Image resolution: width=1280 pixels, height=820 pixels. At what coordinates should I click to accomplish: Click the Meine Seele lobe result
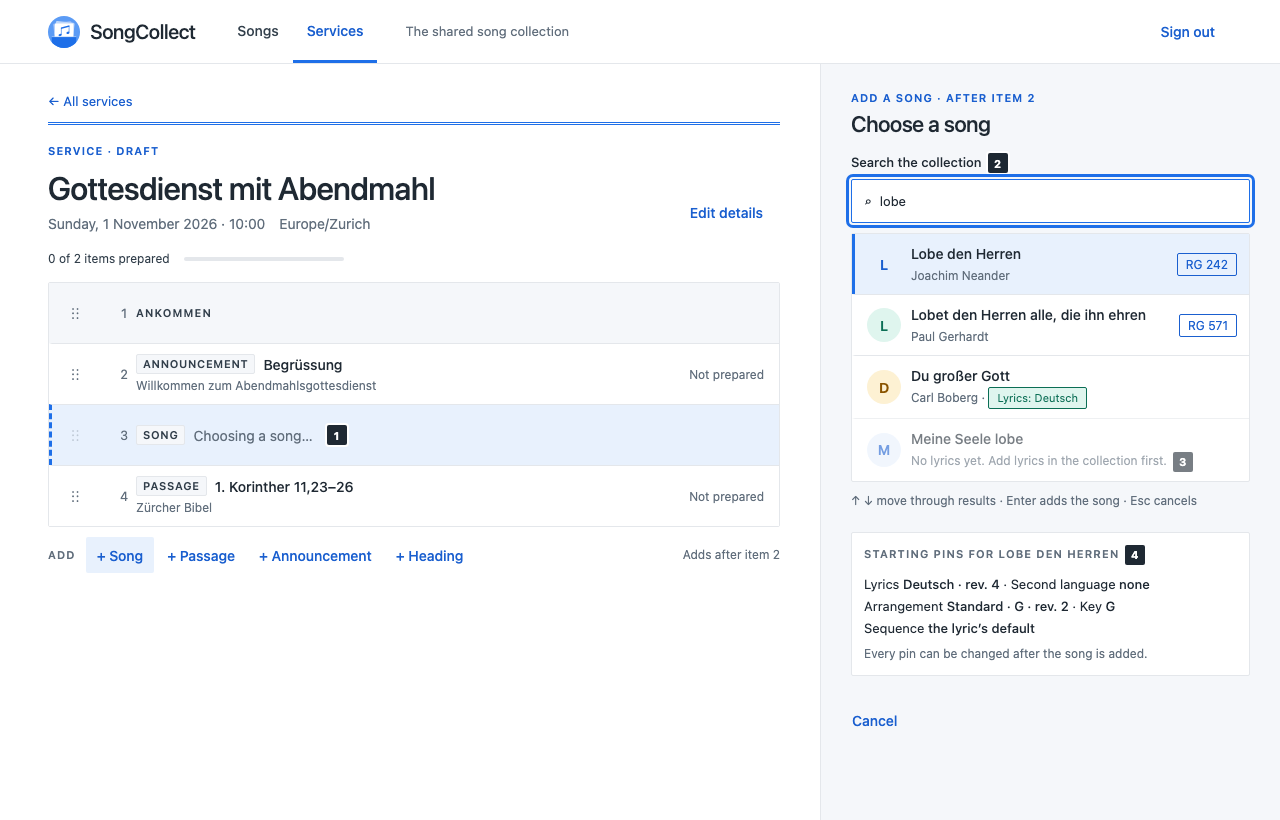click(x=1050, y=449)
